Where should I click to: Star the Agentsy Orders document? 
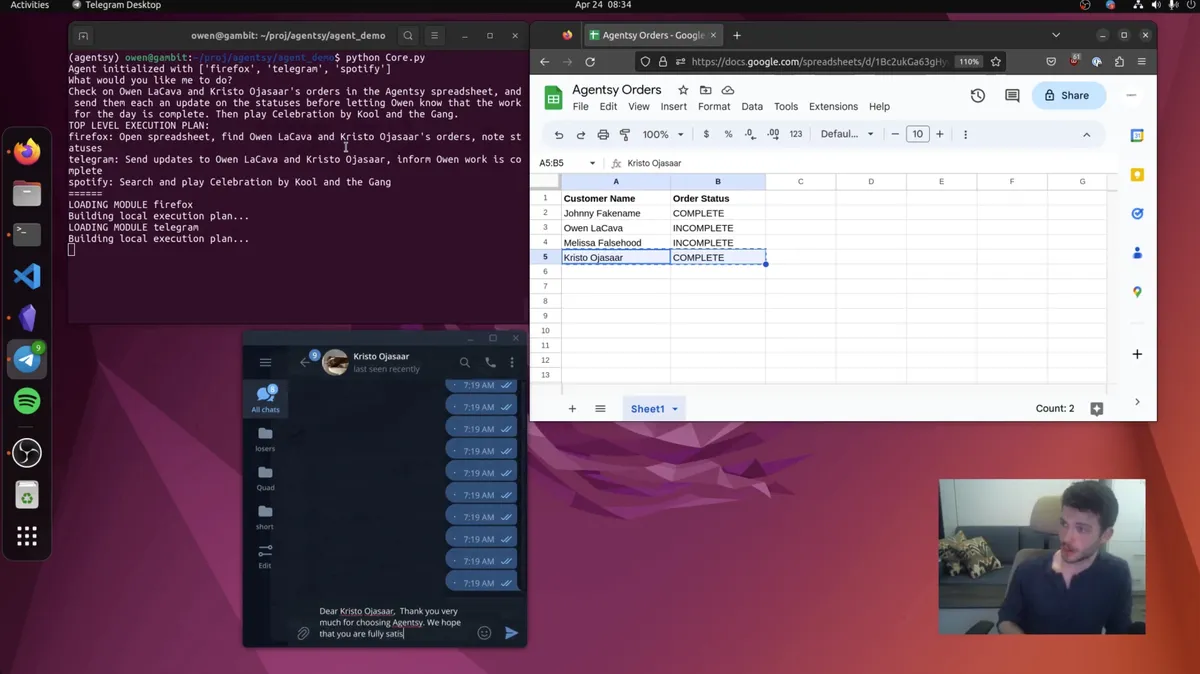coord(683,90)
